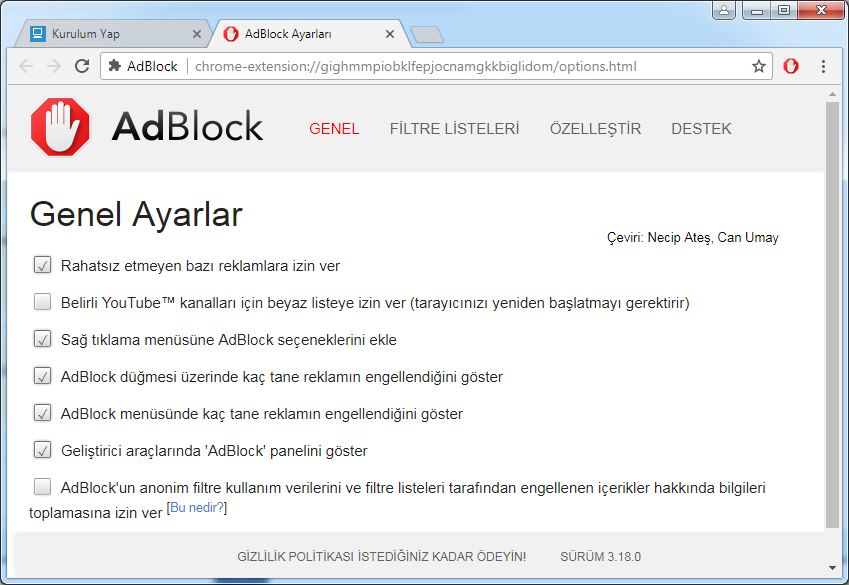Go to ÖZELLEŞTİR section
This screenshot has height=585, width=849.
tap(595, 128)
